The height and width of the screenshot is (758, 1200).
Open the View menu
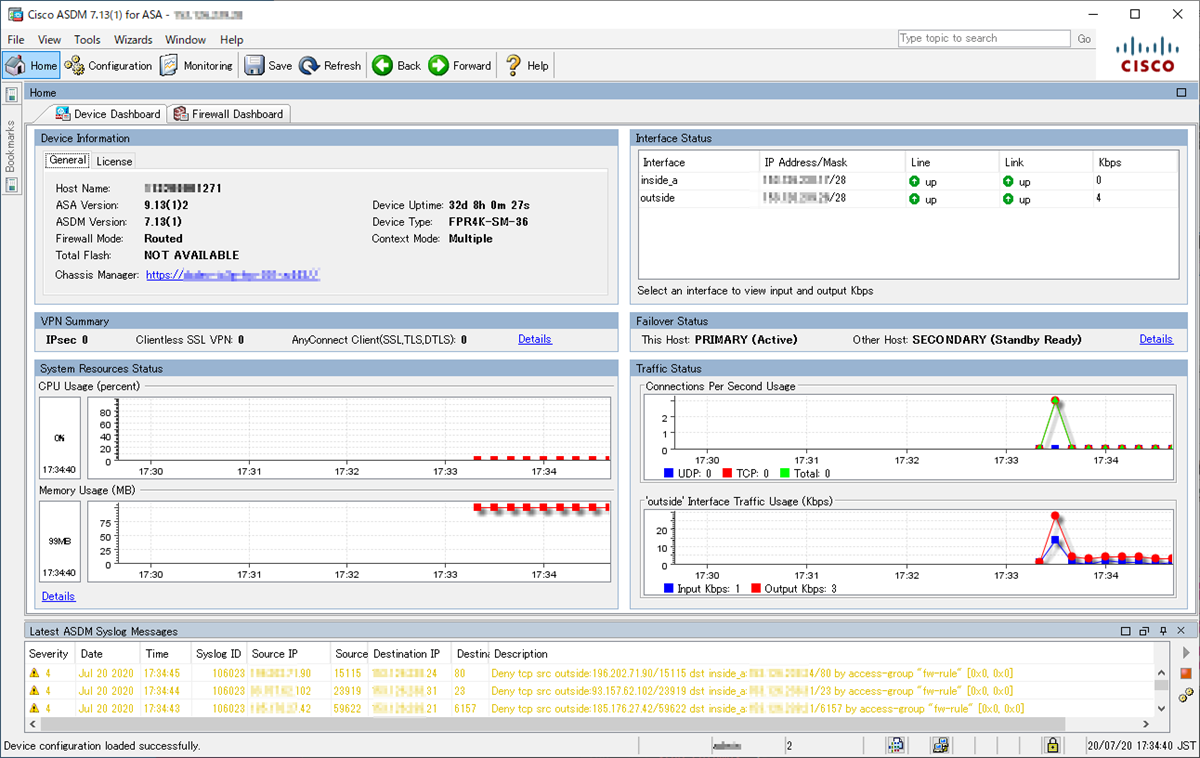point(50,40)
